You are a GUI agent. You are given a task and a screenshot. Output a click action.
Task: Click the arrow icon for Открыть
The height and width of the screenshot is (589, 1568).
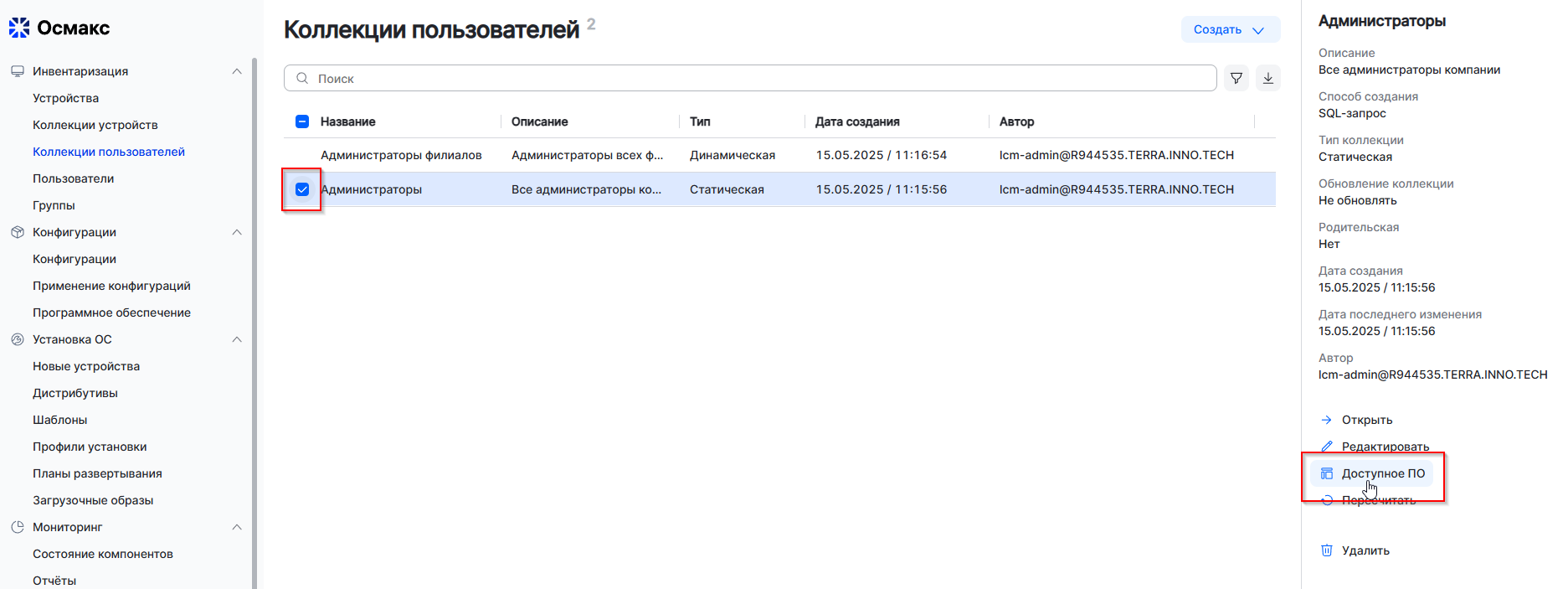pyautogui.click(x=1327, y=420)
